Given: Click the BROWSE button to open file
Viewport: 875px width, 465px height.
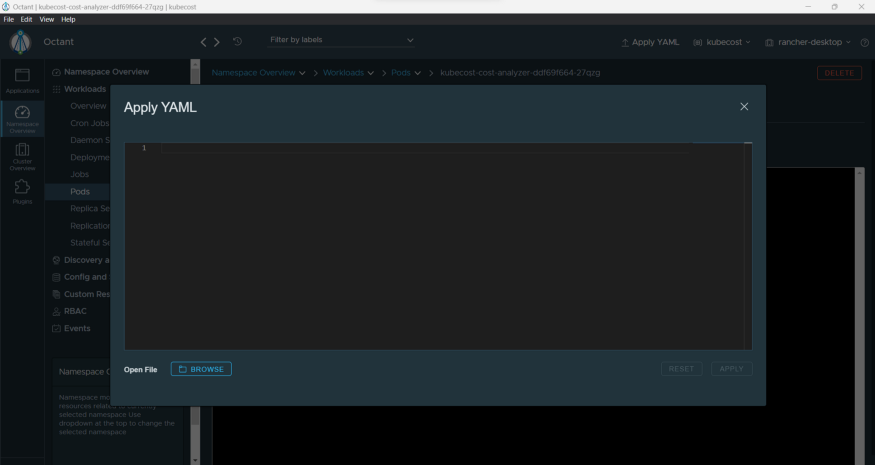Looking at the screenshot, I should 201,369.
